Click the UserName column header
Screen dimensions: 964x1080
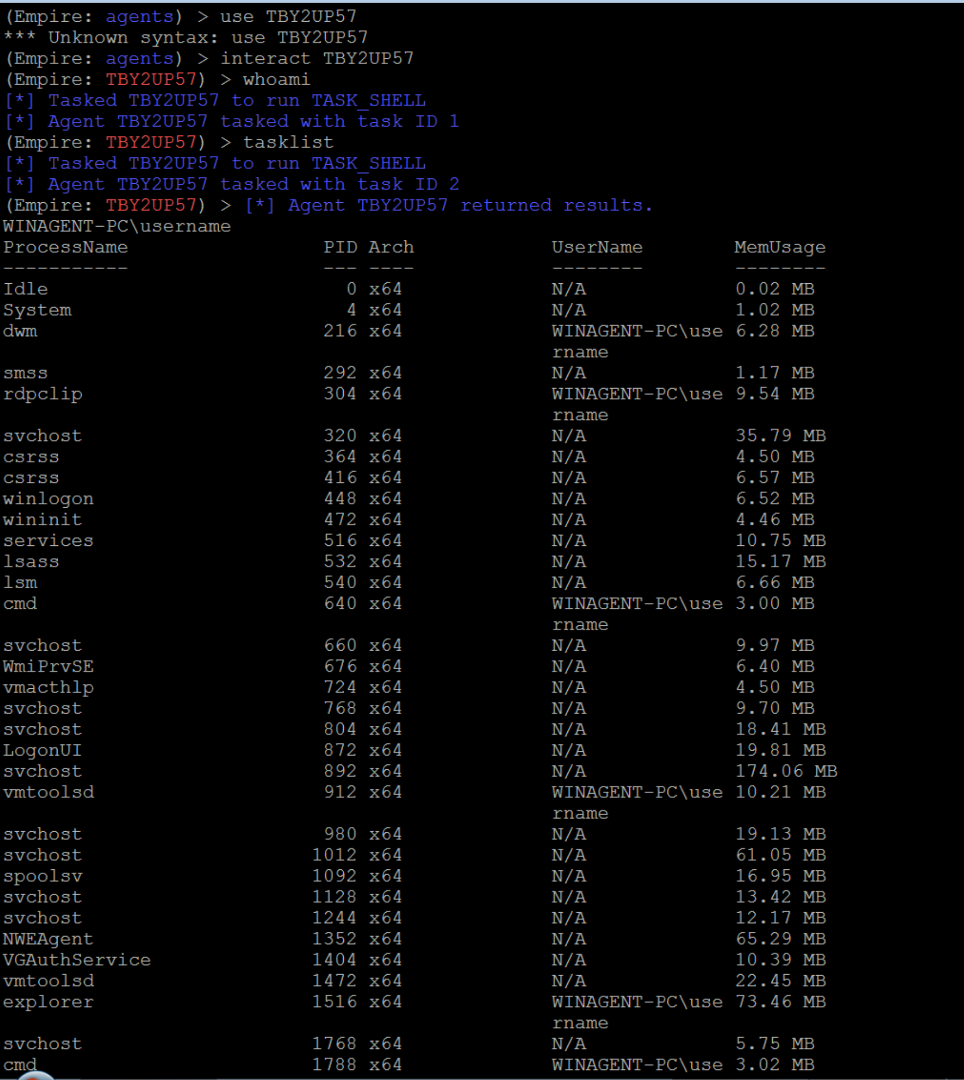point(597,247)
